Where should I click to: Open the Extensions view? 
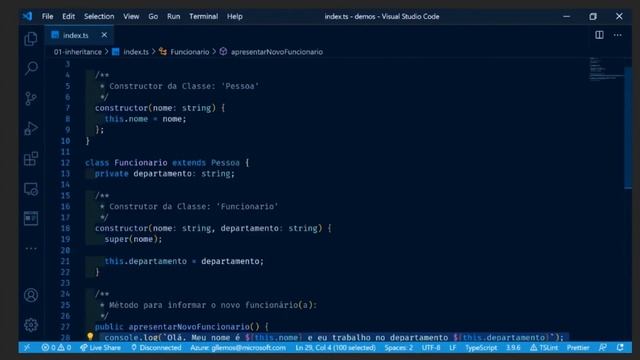coord(31,159)
